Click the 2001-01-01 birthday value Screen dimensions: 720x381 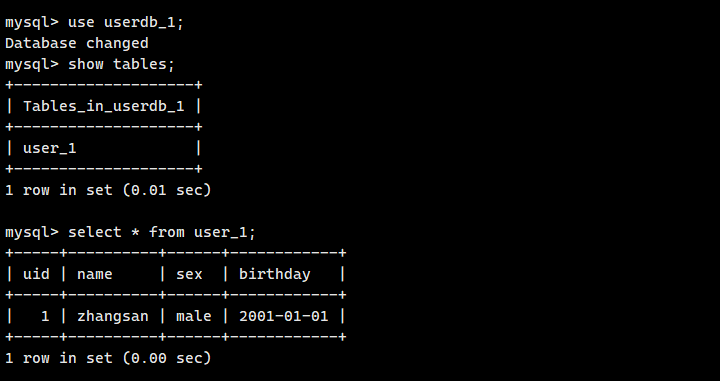pos(284,316)
